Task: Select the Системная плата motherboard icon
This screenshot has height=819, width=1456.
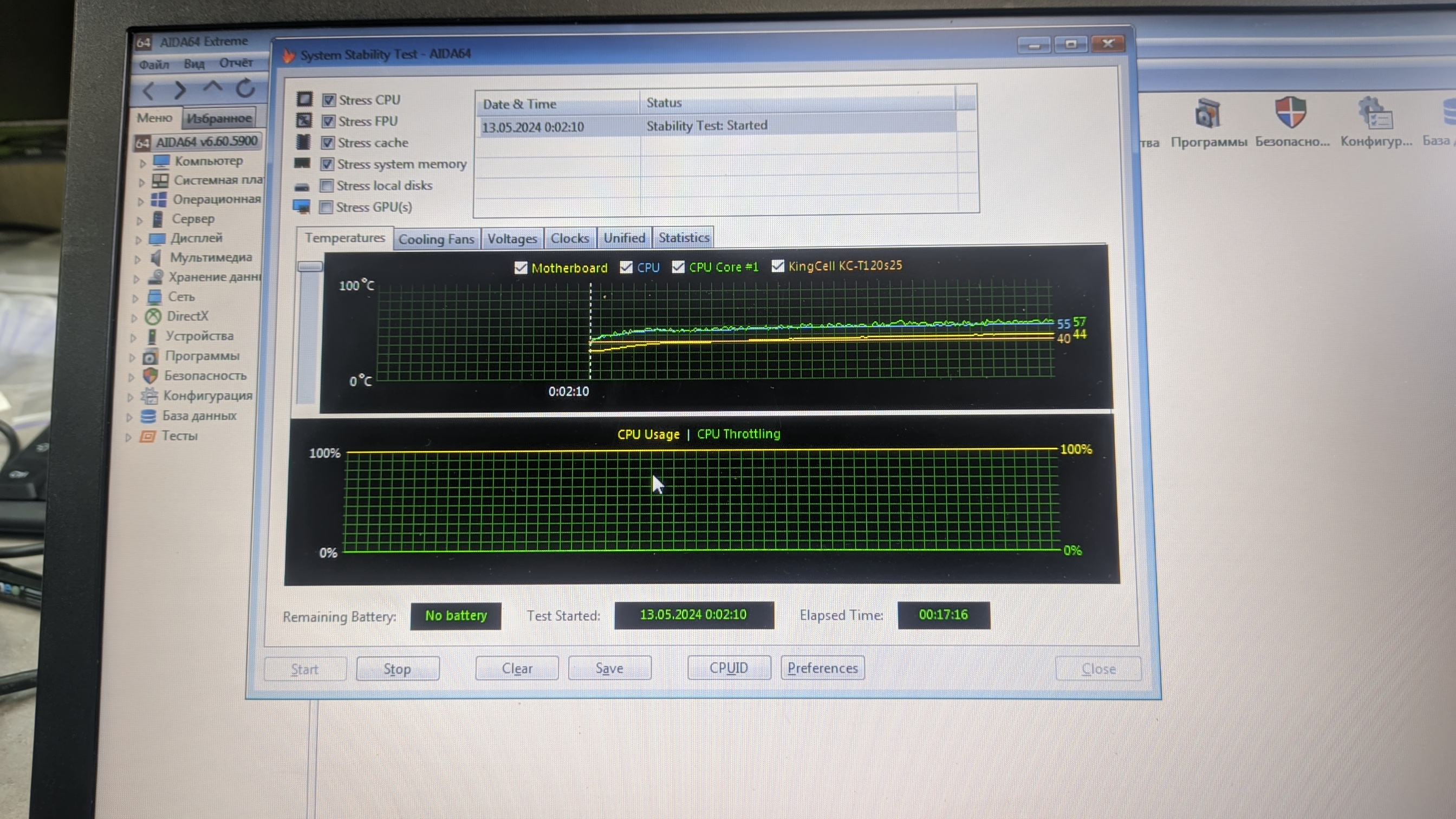Action: tap(160, 181)
